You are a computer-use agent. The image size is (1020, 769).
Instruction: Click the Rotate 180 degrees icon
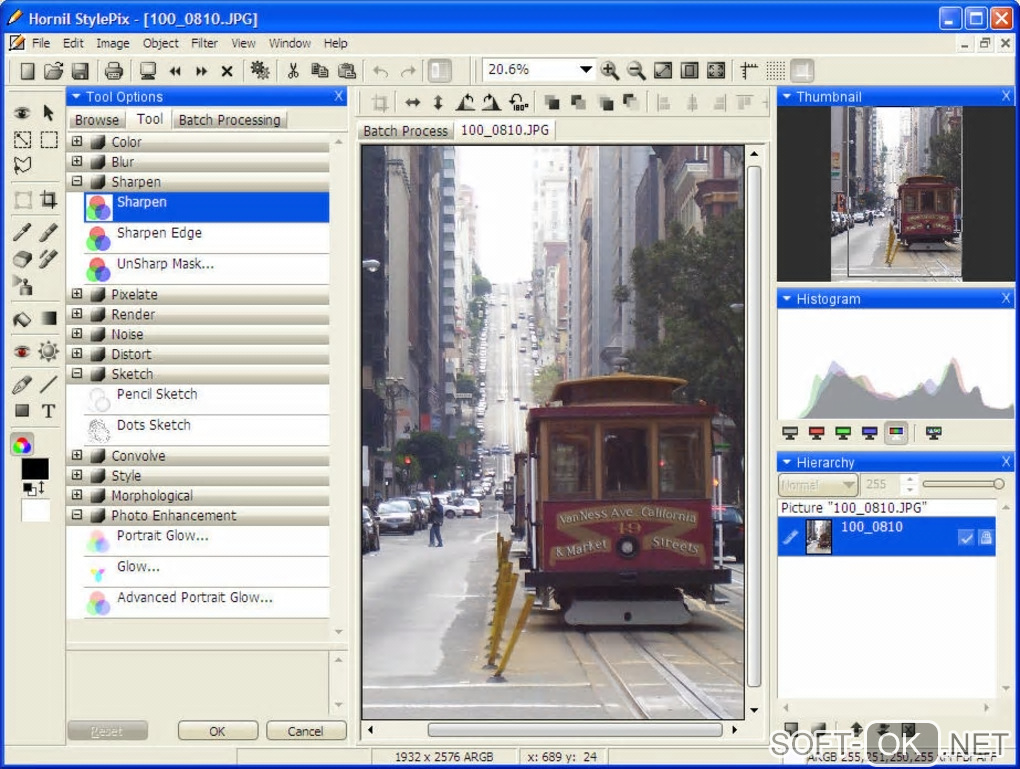pyautogui.click(x=518, y=102)
